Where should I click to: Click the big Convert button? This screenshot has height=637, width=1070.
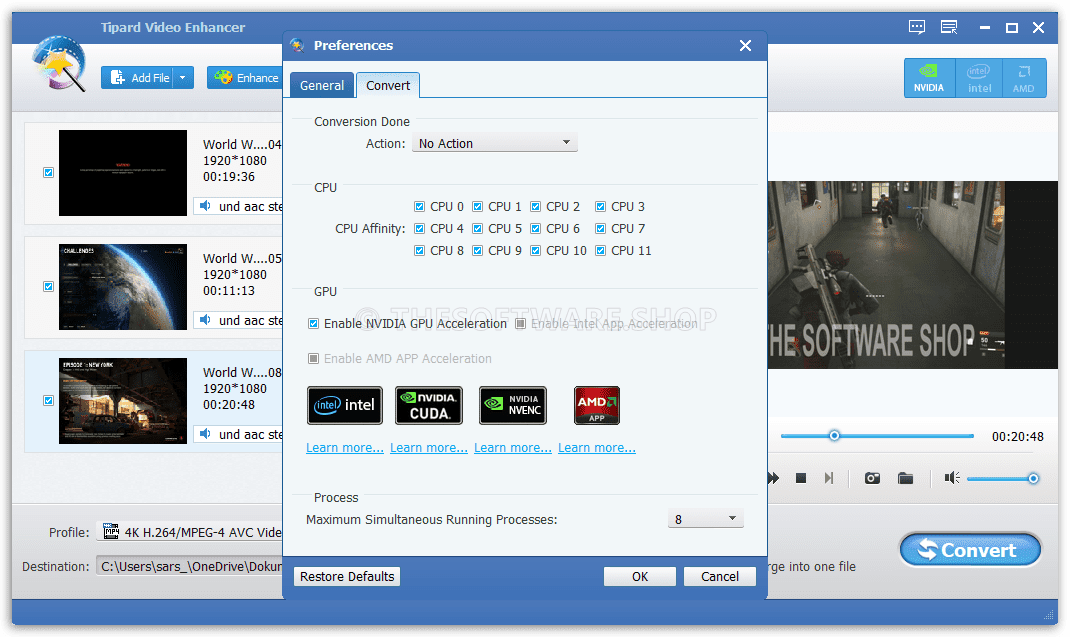click(x=970, y=550)
